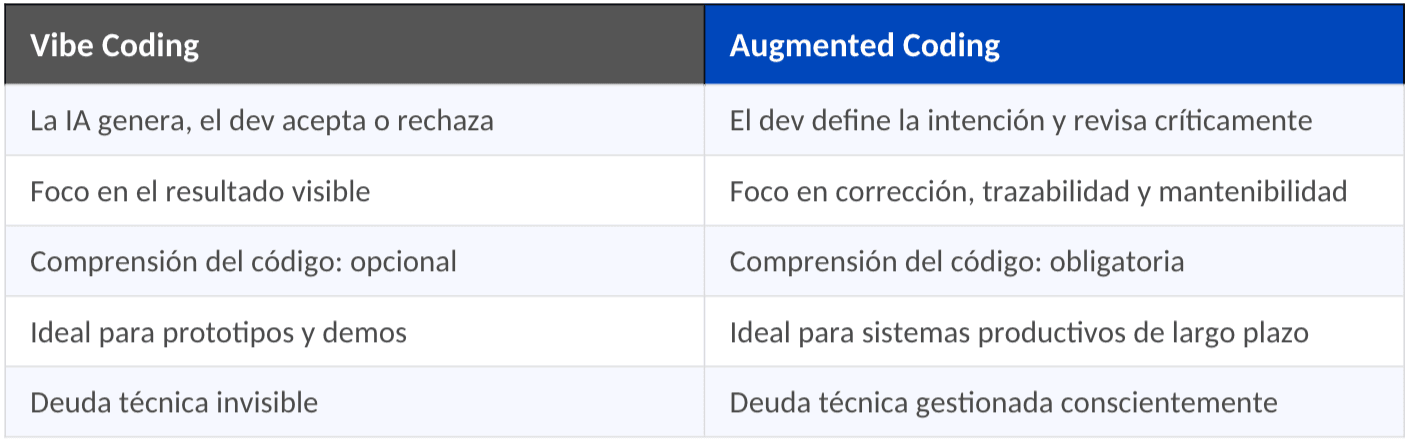This screenshot has height=444, width=1412.
Task: Select the 'El dev define la intención' cell
Action: pos(1020,121)
